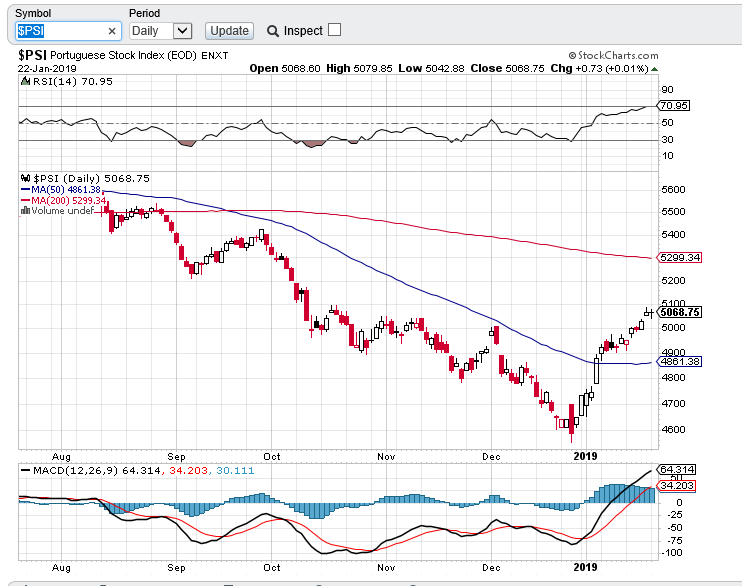Click the candlestick icon beside $PSI (Daily)
This screenshot has height=586, width=742.
coord(26,178)
